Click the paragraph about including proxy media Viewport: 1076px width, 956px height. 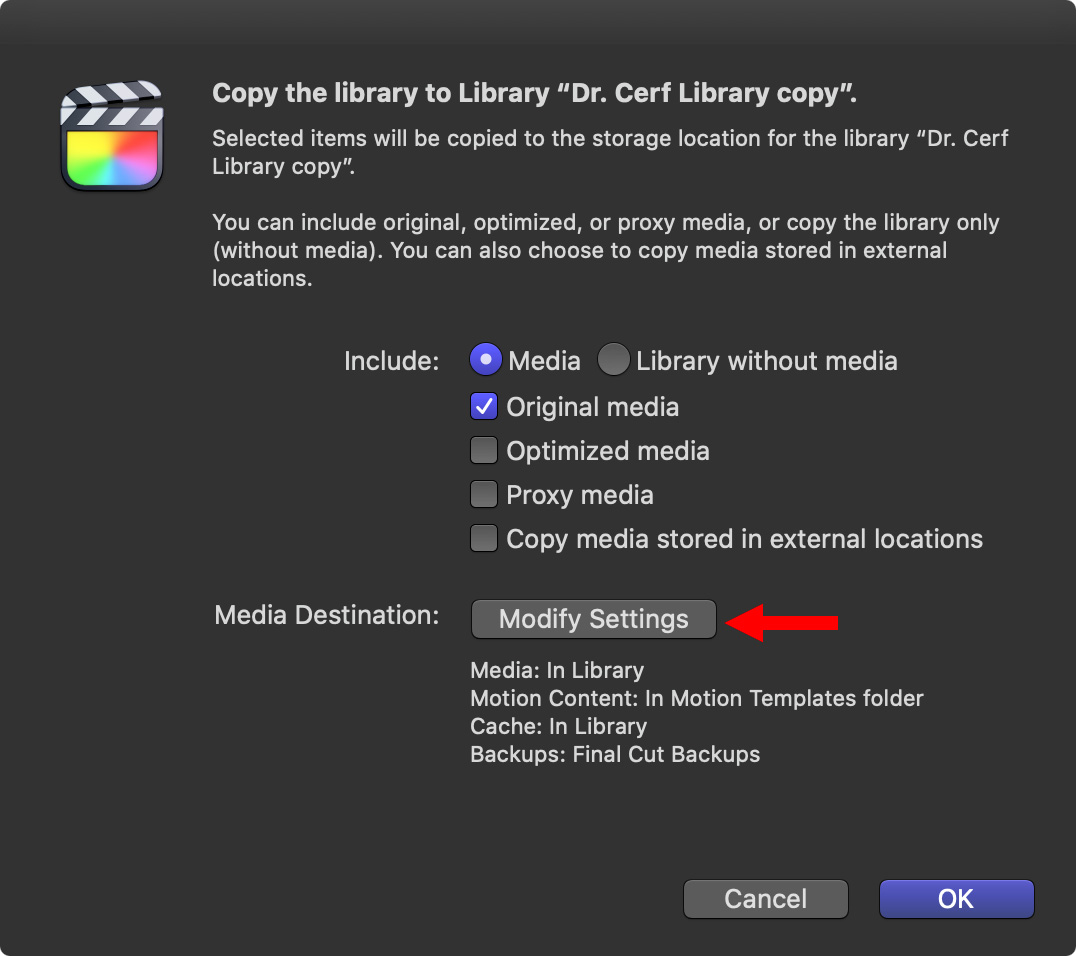pyautogui.click(x=605, y=250)
